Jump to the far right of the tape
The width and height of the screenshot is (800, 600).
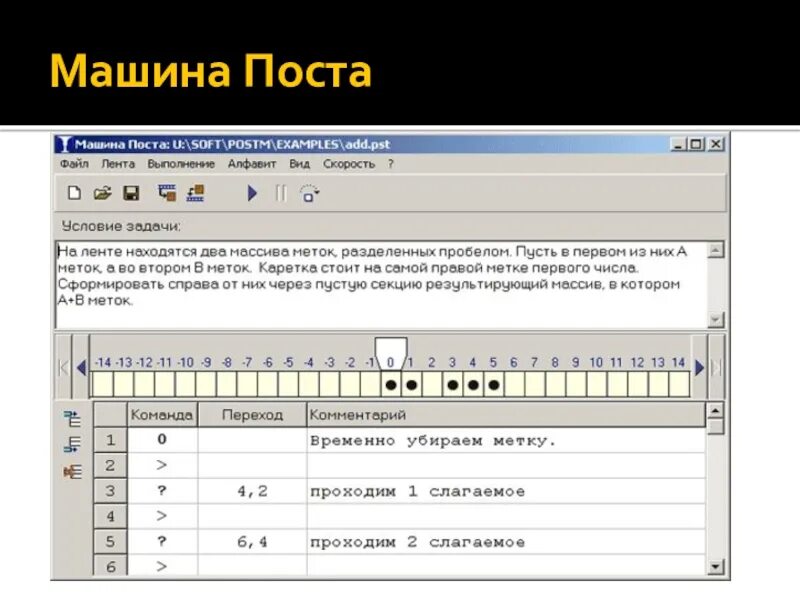pos(717,367)
